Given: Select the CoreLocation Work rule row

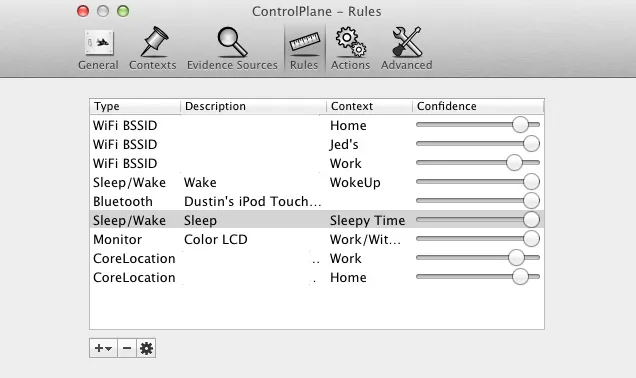Looking at the screenshot, I should [x=317, y=258].
